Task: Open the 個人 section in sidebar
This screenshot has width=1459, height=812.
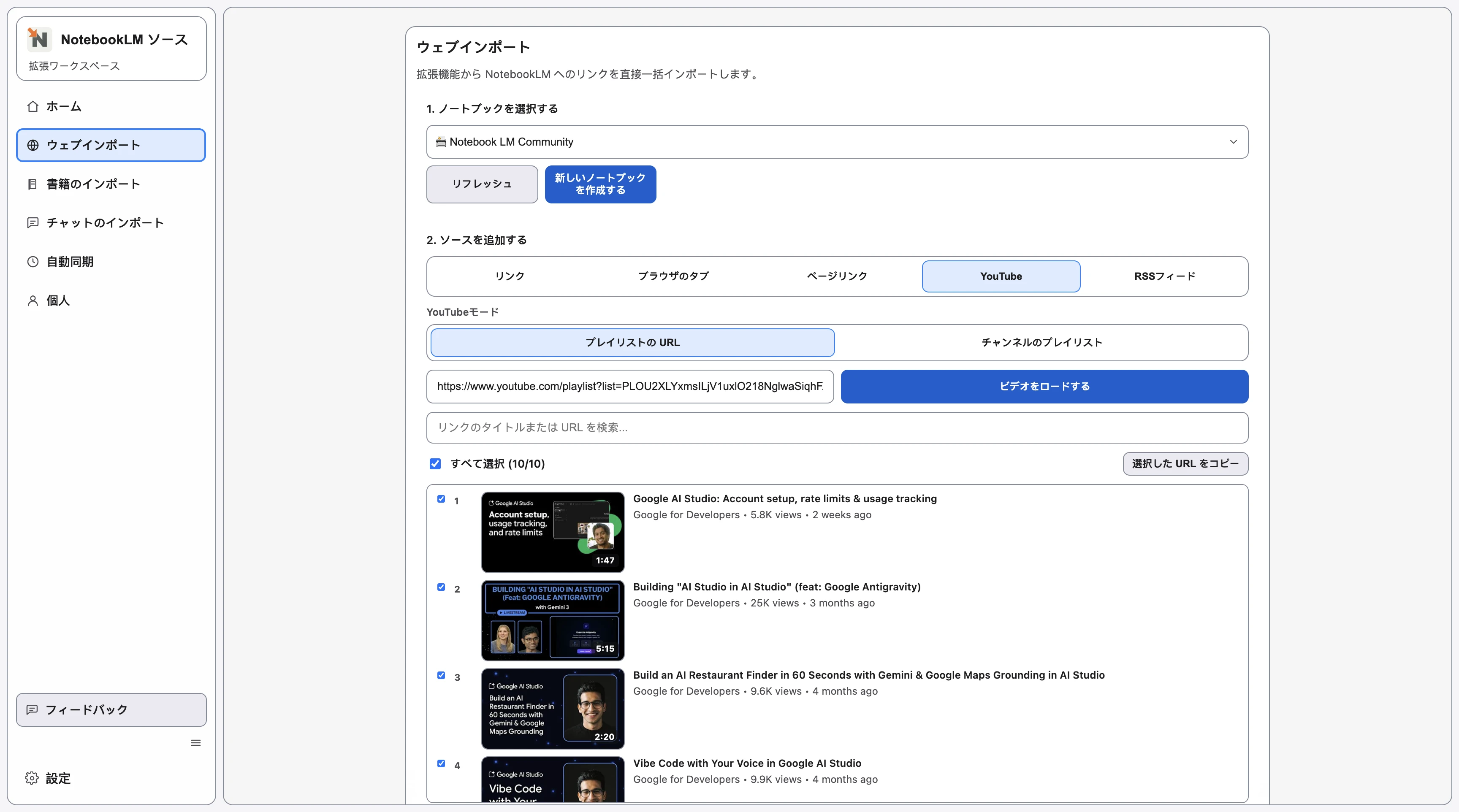Action: (x=57, y=300)
